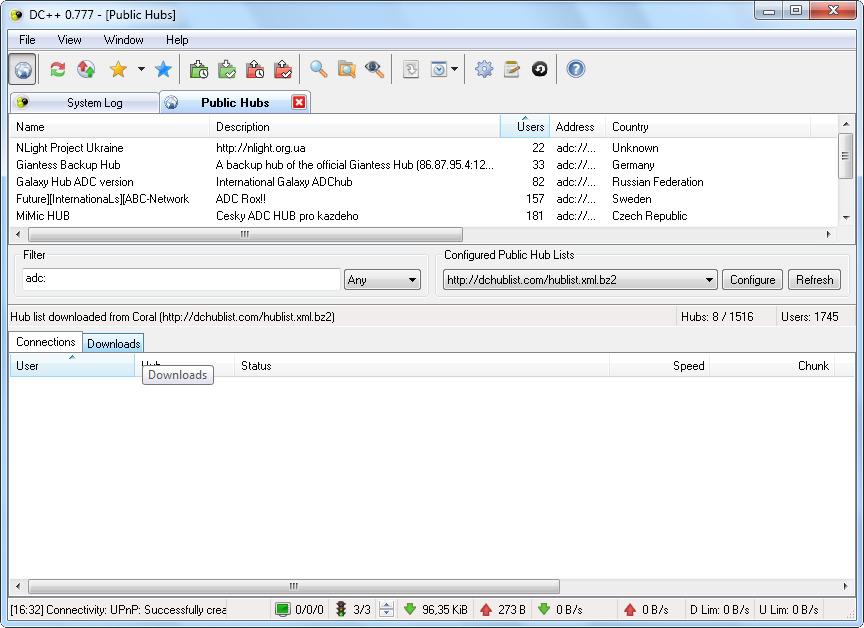Open Finished Downloads green checkmark-folder icon
Viewport: 864px width, 628px height.
tap(226, 69)
